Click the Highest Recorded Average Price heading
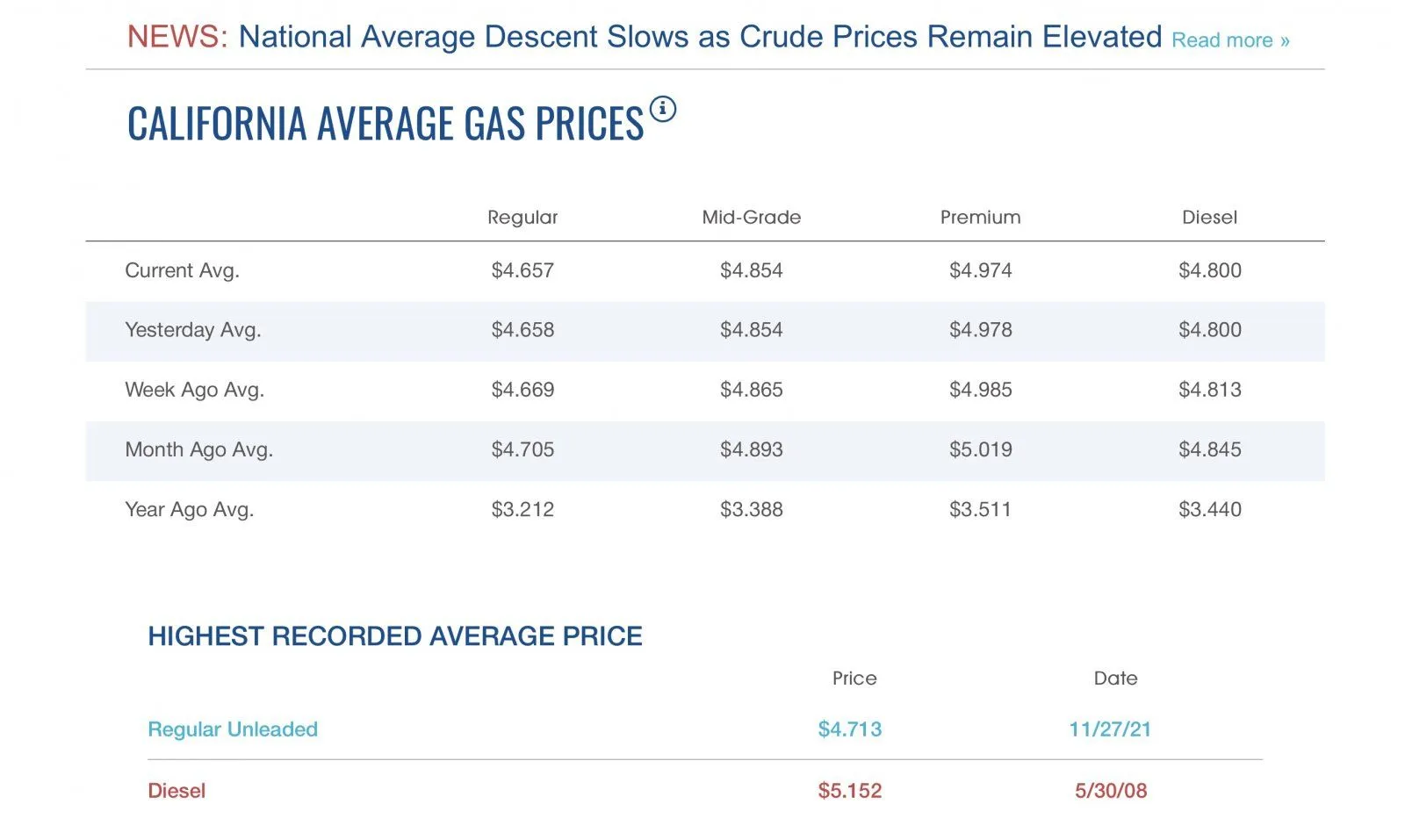Screen dimensions: 1405x840 tap(394, 636)
